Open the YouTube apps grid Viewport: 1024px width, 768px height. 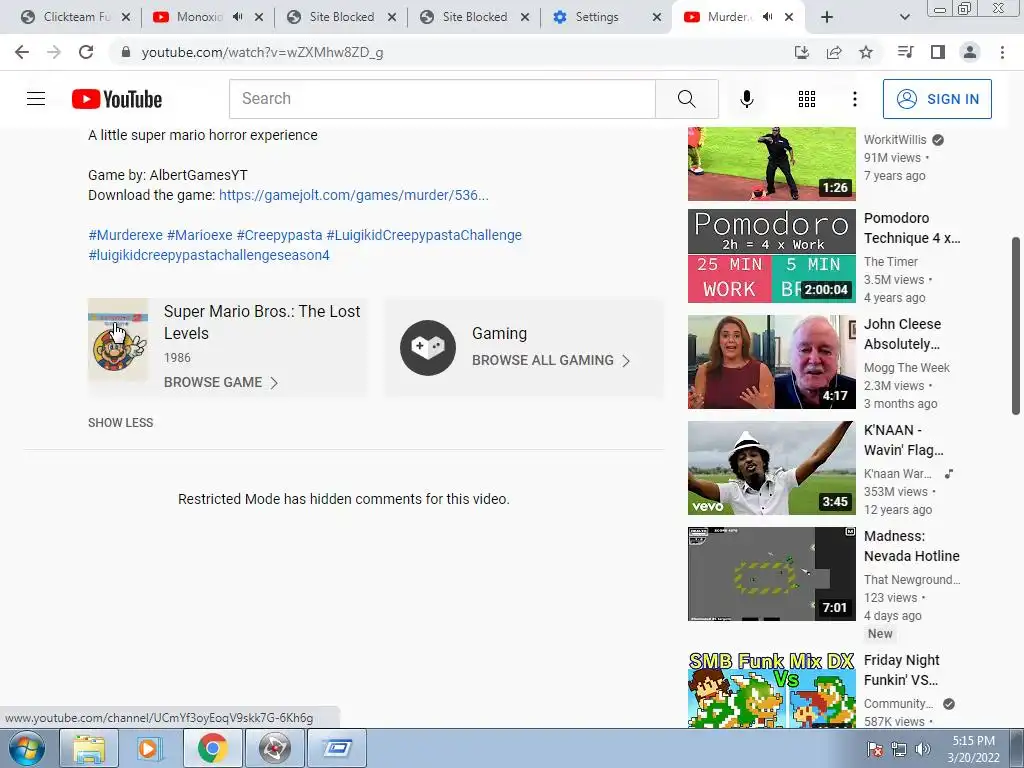click(x=807, y=99)
